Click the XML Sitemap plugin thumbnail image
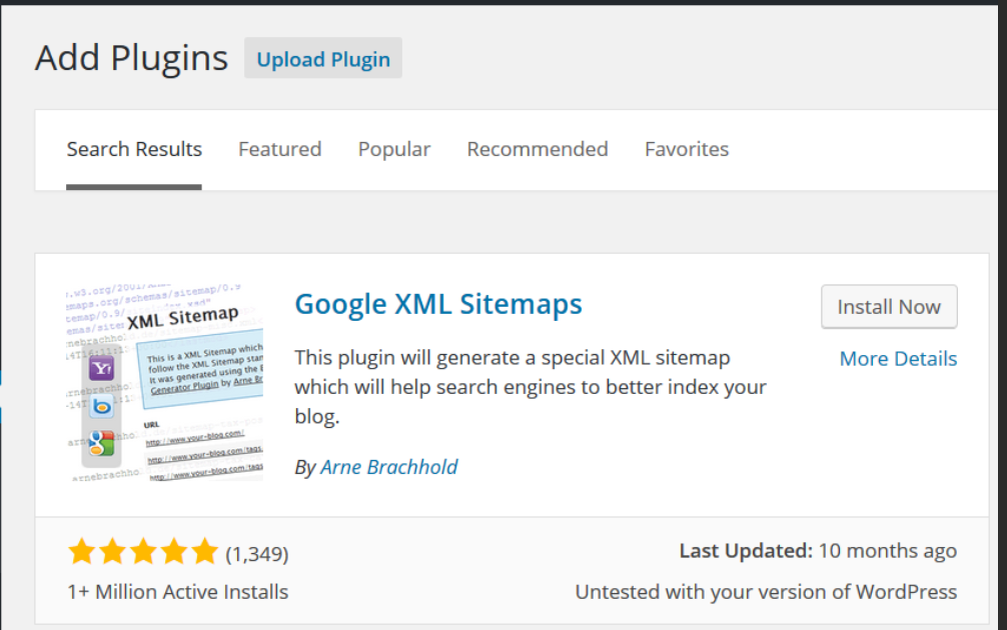The height and width of the screenshot is (630, 1007). coord(165,383)
